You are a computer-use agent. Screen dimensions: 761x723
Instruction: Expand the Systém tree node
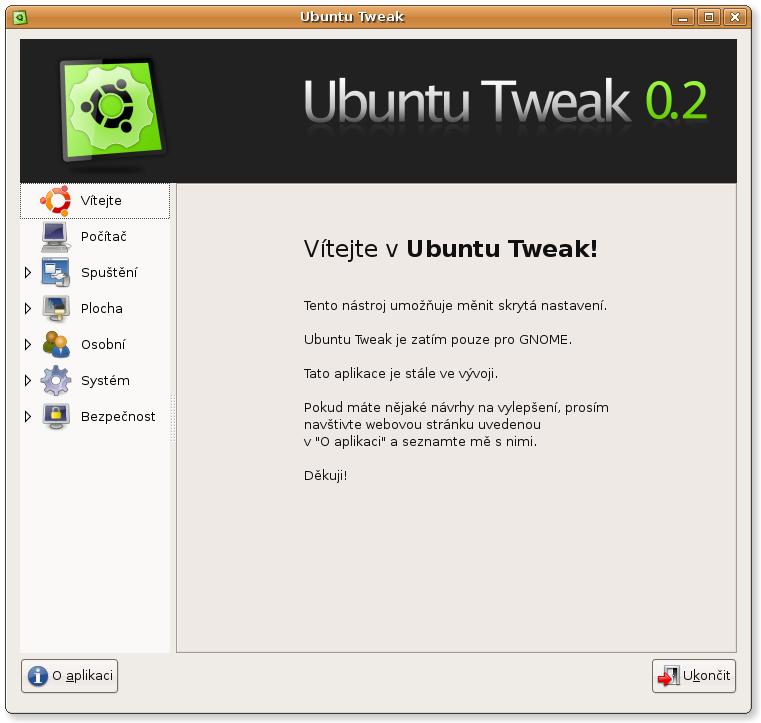(x=28, y=380)
